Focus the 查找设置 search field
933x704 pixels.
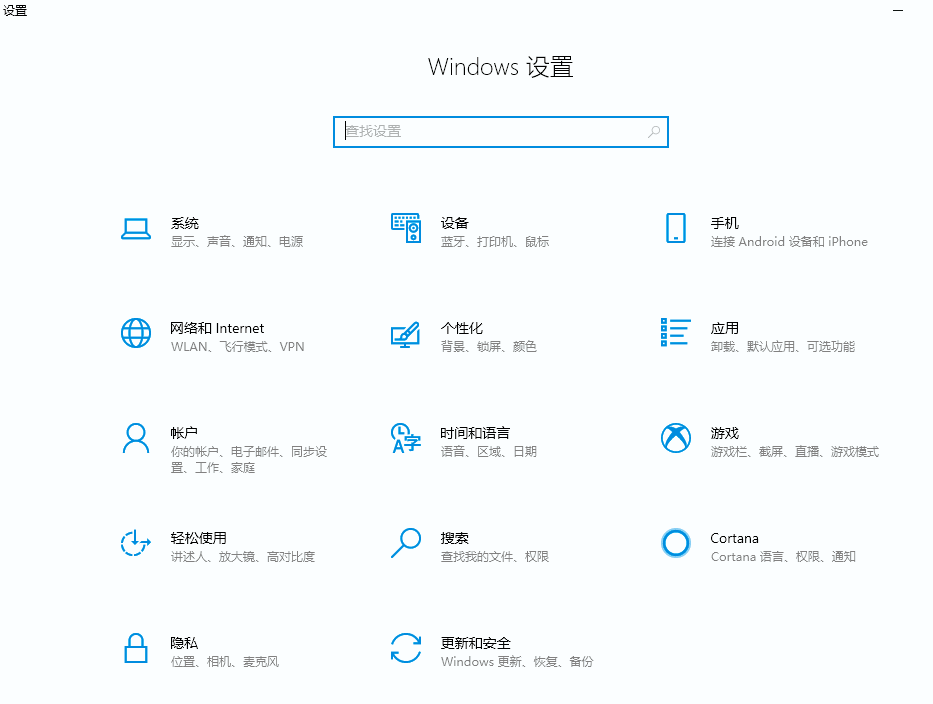pyautogui.click(x=500, y=132)
